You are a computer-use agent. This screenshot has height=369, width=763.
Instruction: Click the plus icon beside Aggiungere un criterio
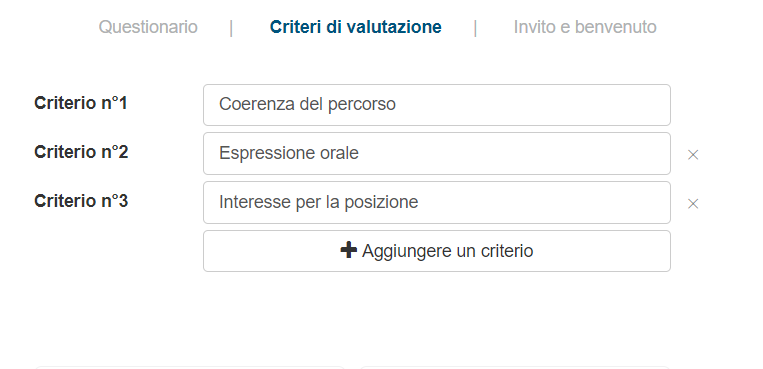point(348,250)
